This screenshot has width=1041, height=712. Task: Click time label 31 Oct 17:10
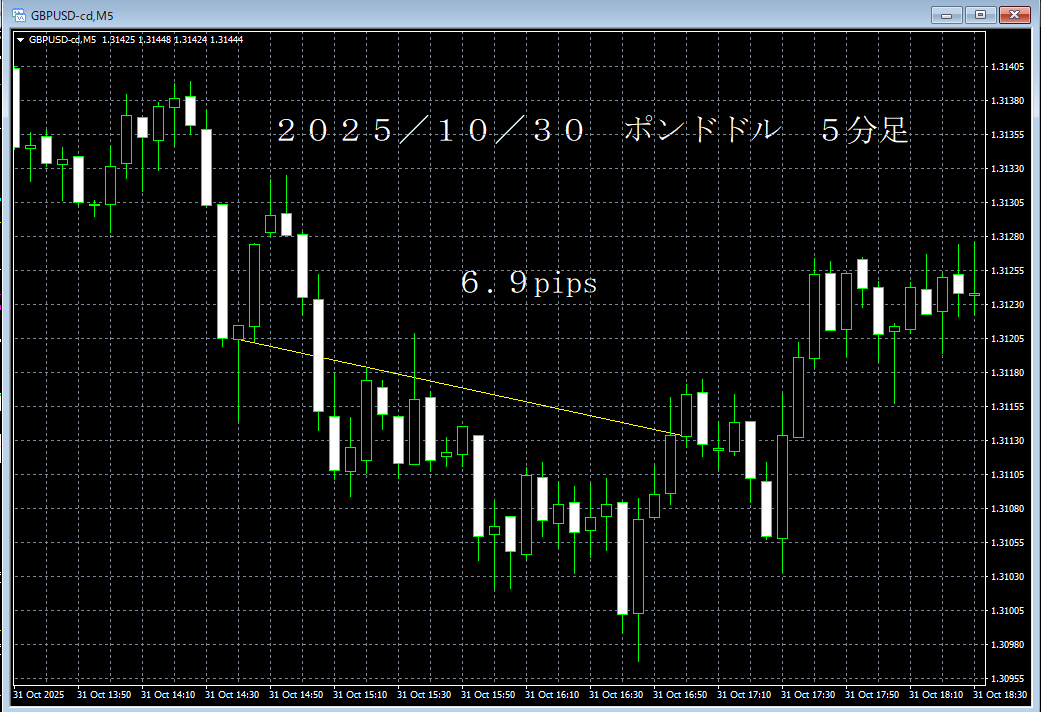click(x=744, y=695)
